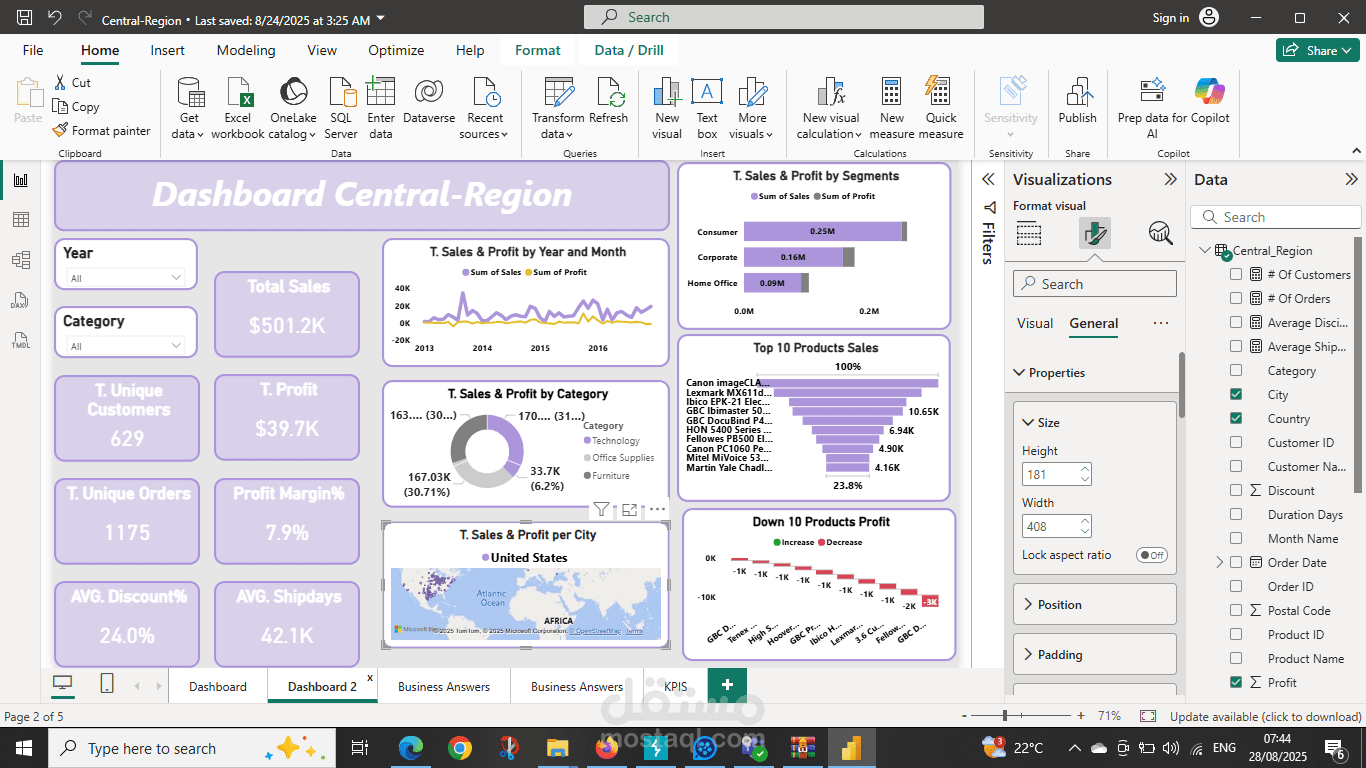Uncheck the Country field

tap(1236, 419)
